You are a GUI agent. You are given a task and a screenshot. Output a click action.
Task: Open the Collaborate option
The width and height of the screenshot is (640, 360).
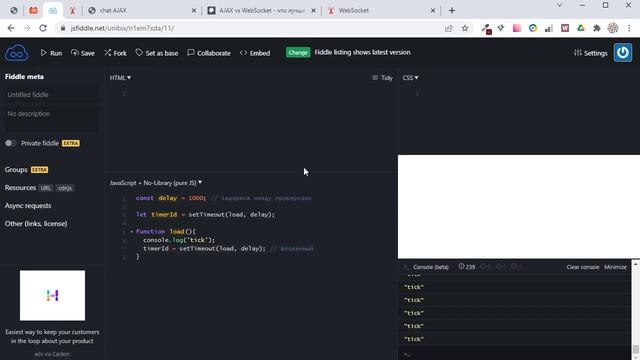coord(209,53)
